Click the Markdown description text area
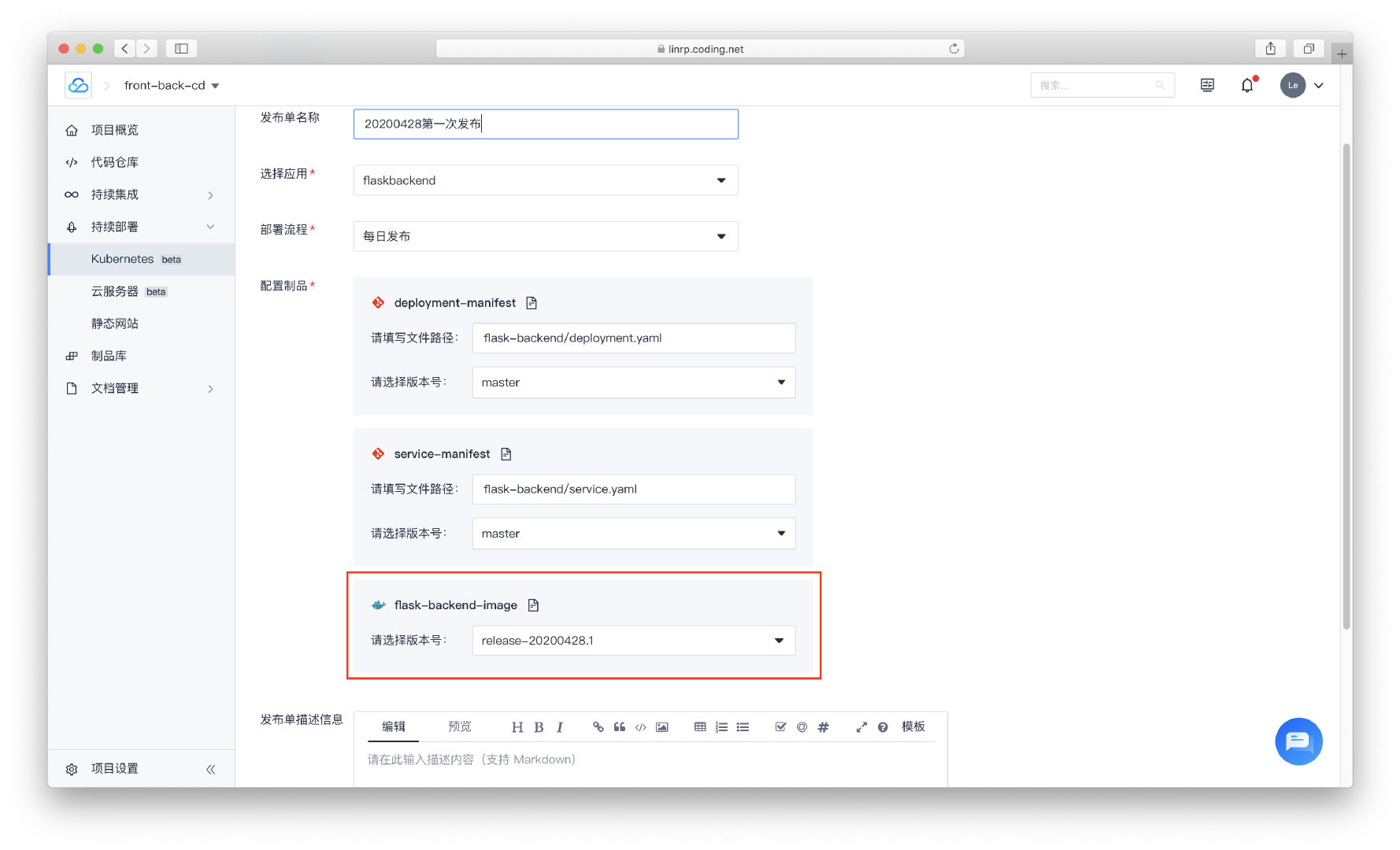 [x=650, y=765]
